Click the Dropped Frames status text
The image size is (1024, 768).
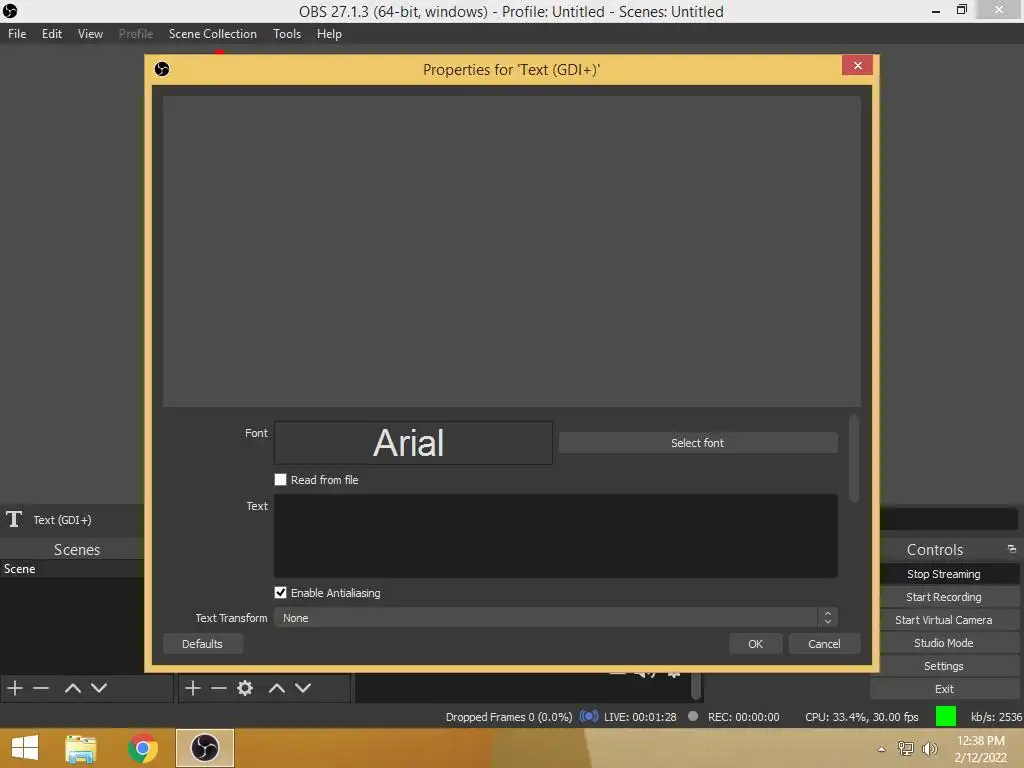tap(509, 716)
